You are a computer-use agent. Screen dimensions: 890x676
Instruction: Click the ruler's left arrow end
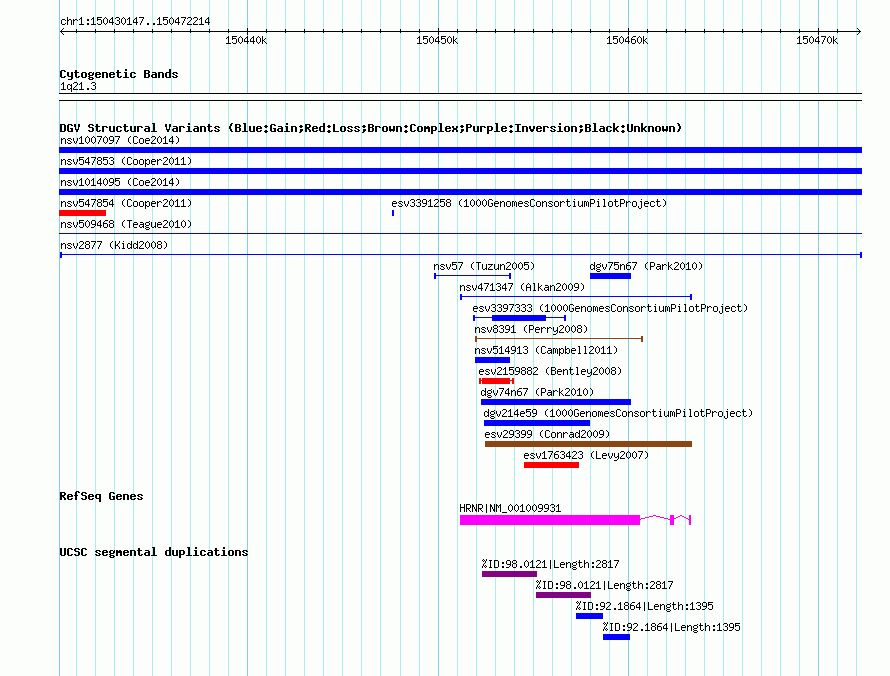coord(62,32)
